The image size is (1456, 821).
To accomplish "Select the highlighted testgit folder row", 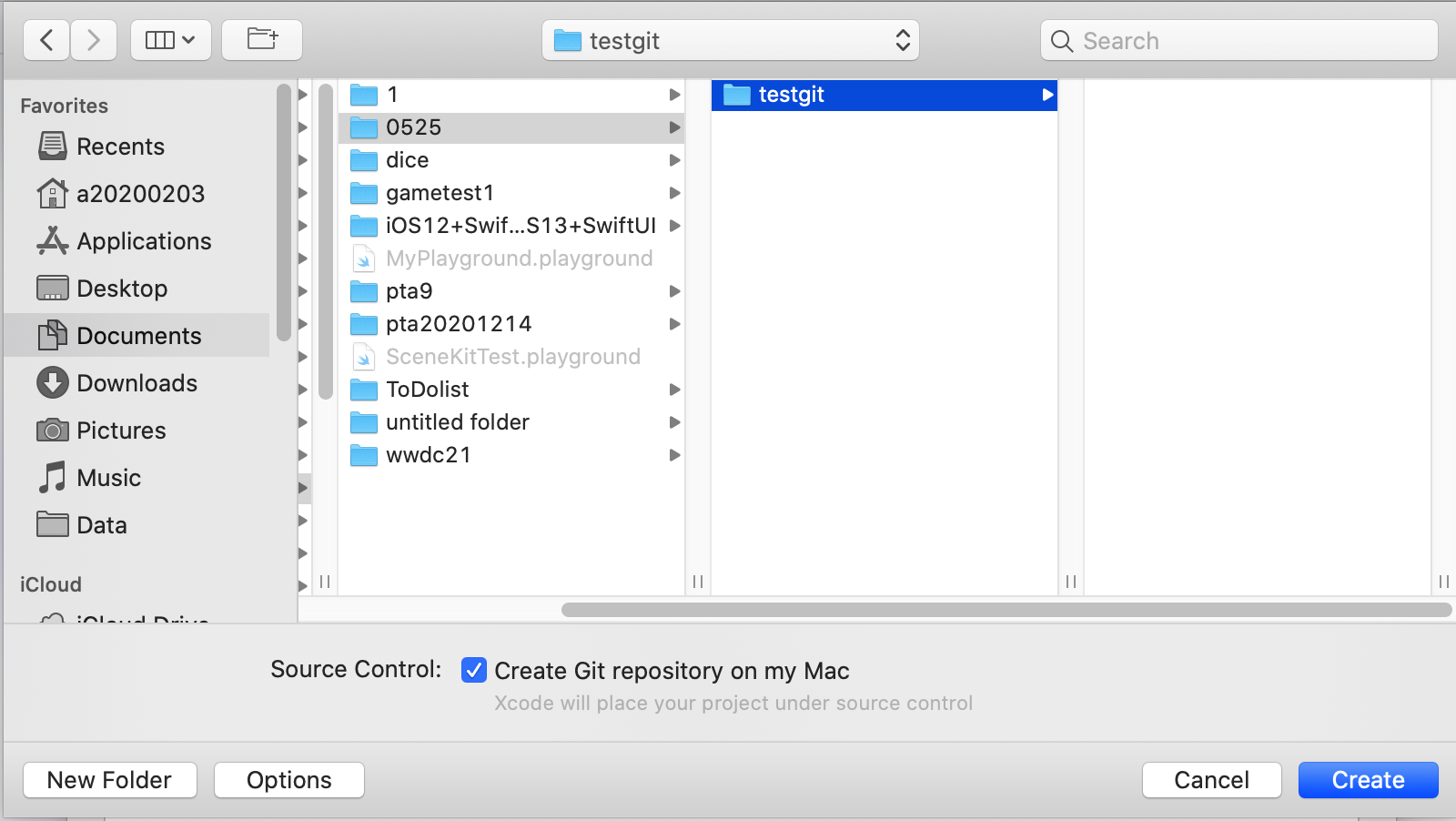I will pyautogui.click(x=885, y=95).
